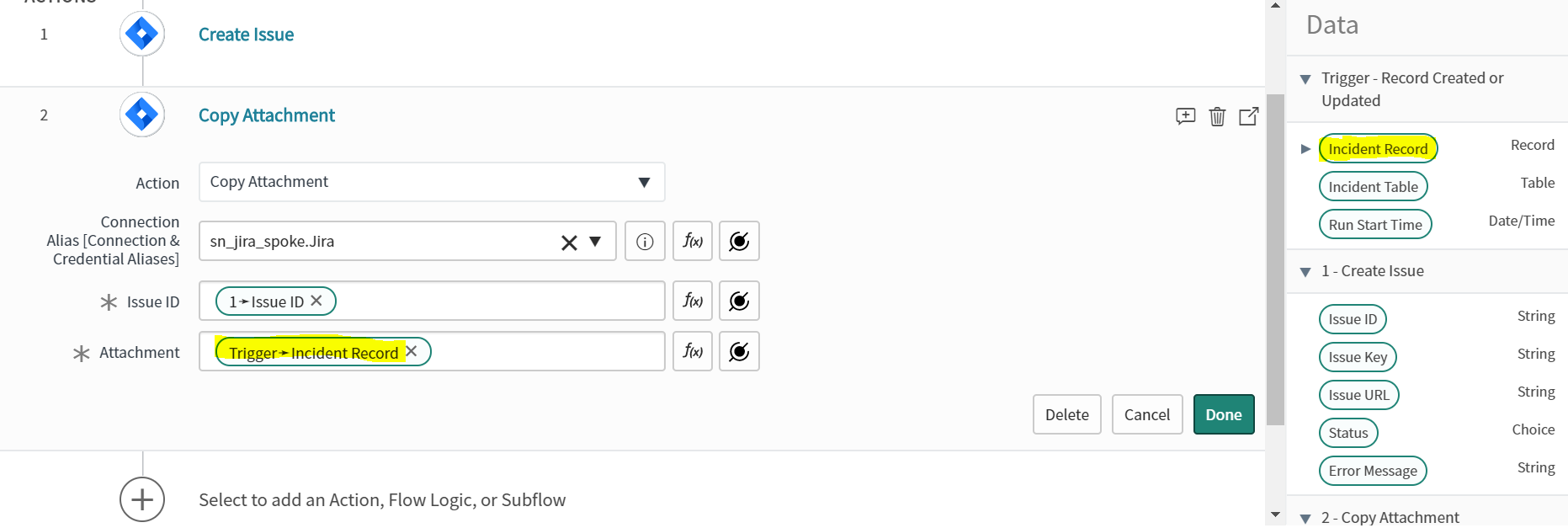The image size is (1568, 528).
Task: Remove the Issue ID data pill
Action: click(x=316, y=301)
